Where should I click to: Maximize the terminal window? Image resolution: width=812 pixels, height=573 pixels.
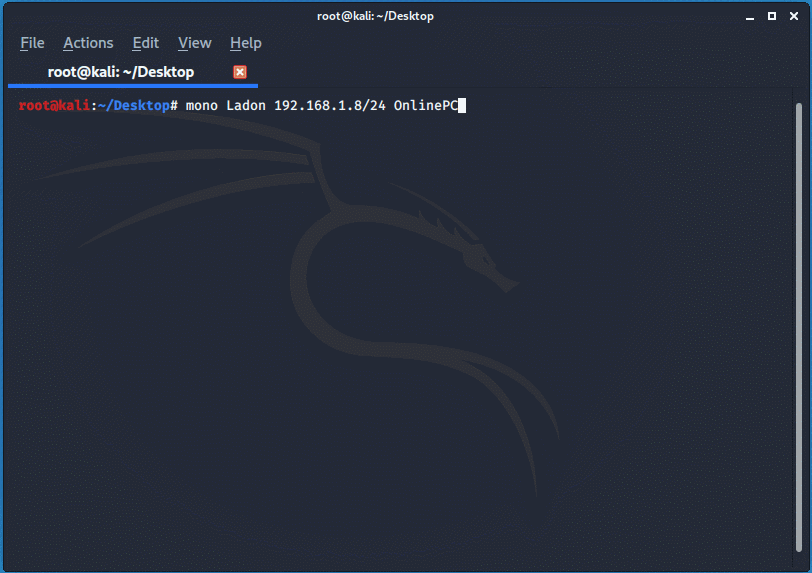point(772,16)
